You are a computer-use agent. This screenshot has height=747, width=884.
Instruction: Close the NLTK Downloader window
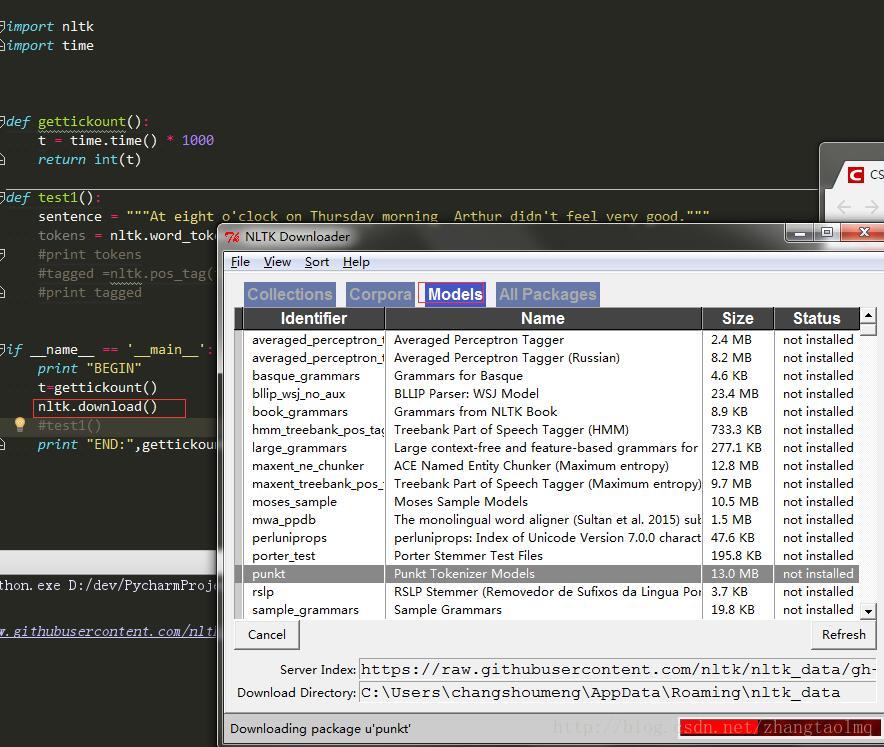864,232
